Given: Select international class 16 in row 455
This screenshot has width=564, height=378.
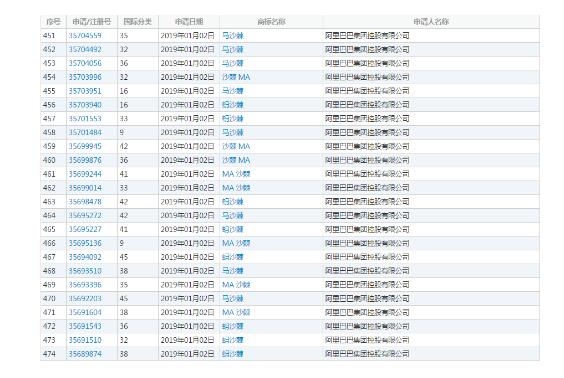Looking at the screenshot, I should [138, 91].
